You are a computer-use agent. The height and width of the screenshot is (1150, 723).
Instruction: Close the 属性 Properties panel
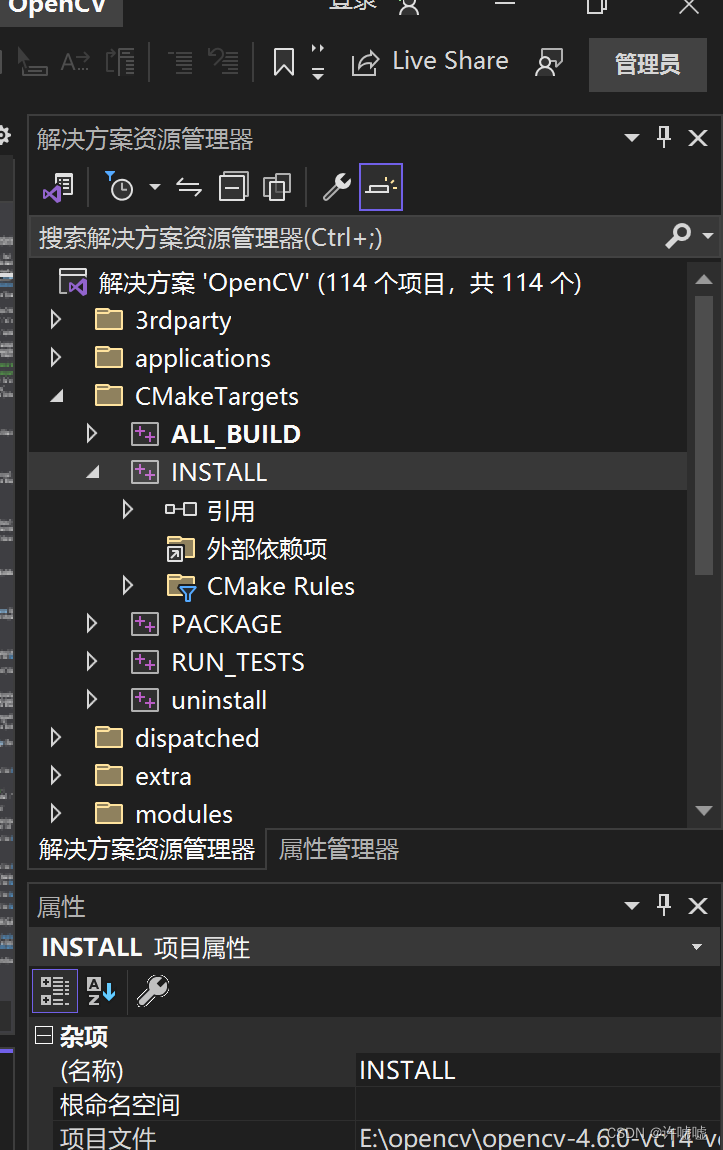click(698, 906)
